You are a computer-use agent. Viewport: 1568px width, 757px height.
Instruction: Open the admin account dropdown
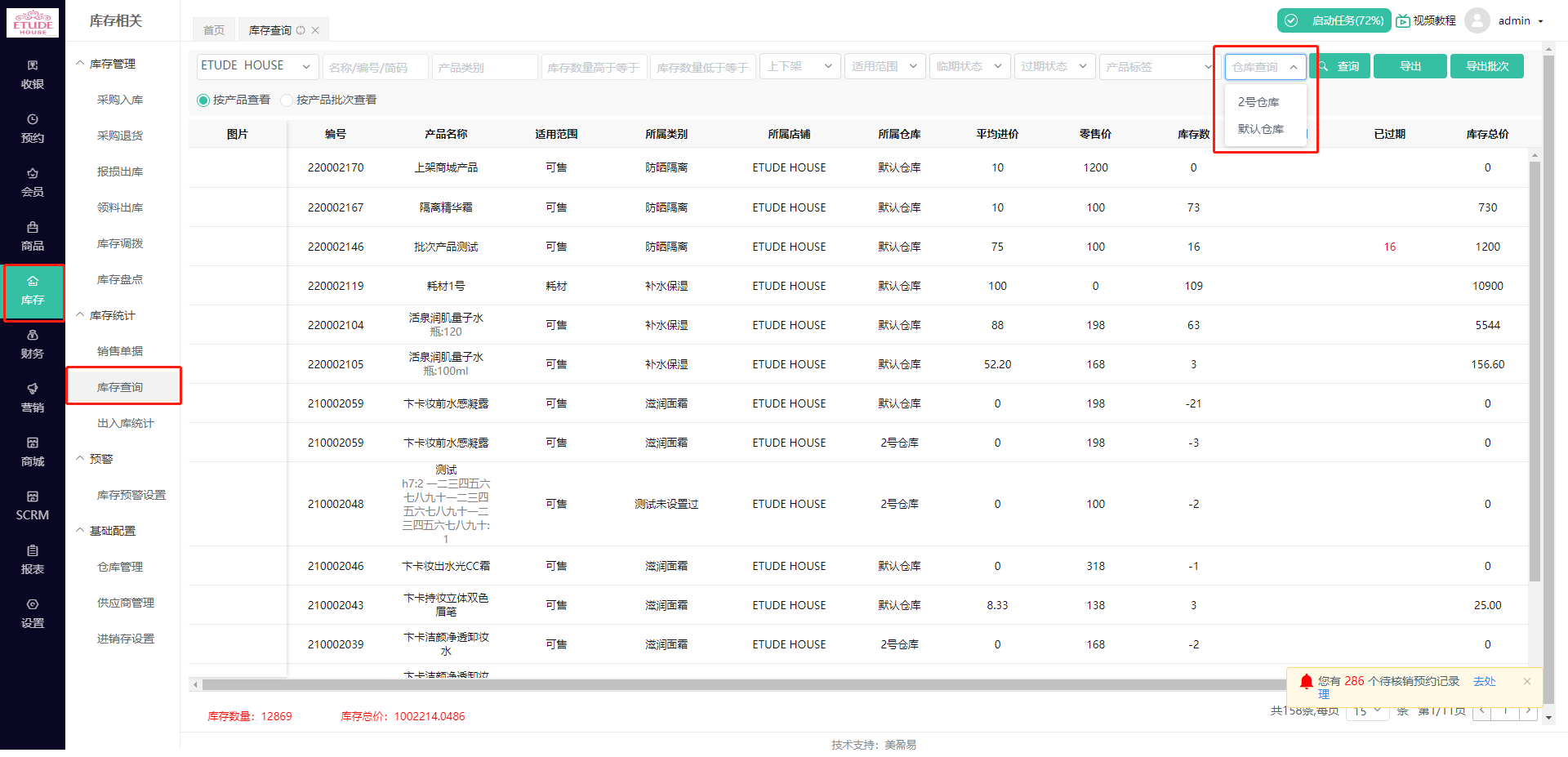click(1515, 21)
